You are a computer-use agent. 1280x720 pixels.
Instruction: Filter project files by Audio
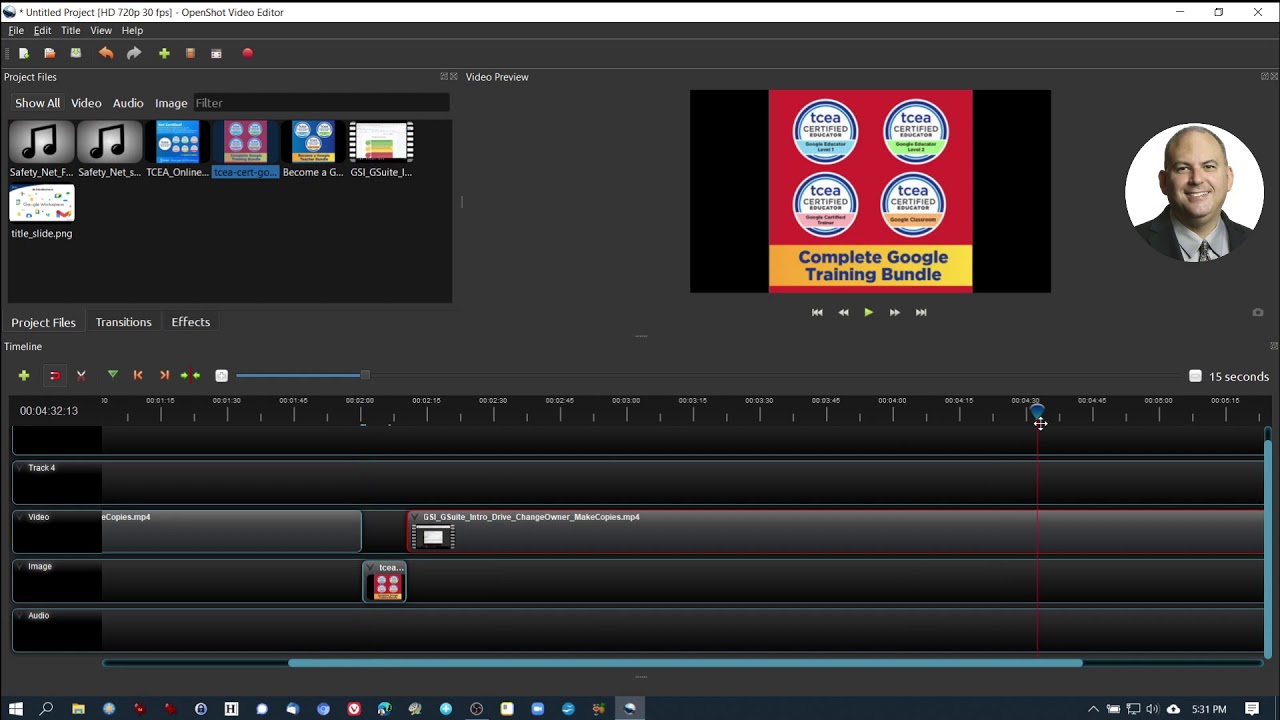click(128, 103)
